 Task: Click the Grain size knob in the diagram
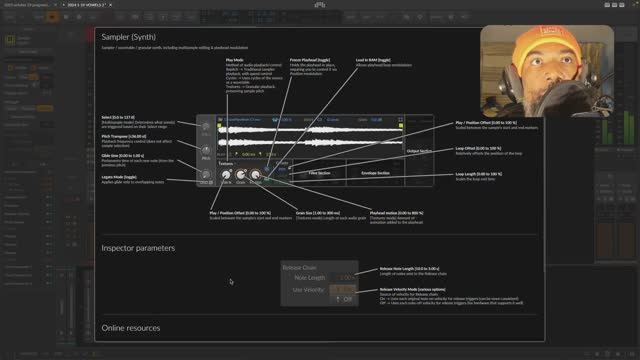click(x=241, y=175)
